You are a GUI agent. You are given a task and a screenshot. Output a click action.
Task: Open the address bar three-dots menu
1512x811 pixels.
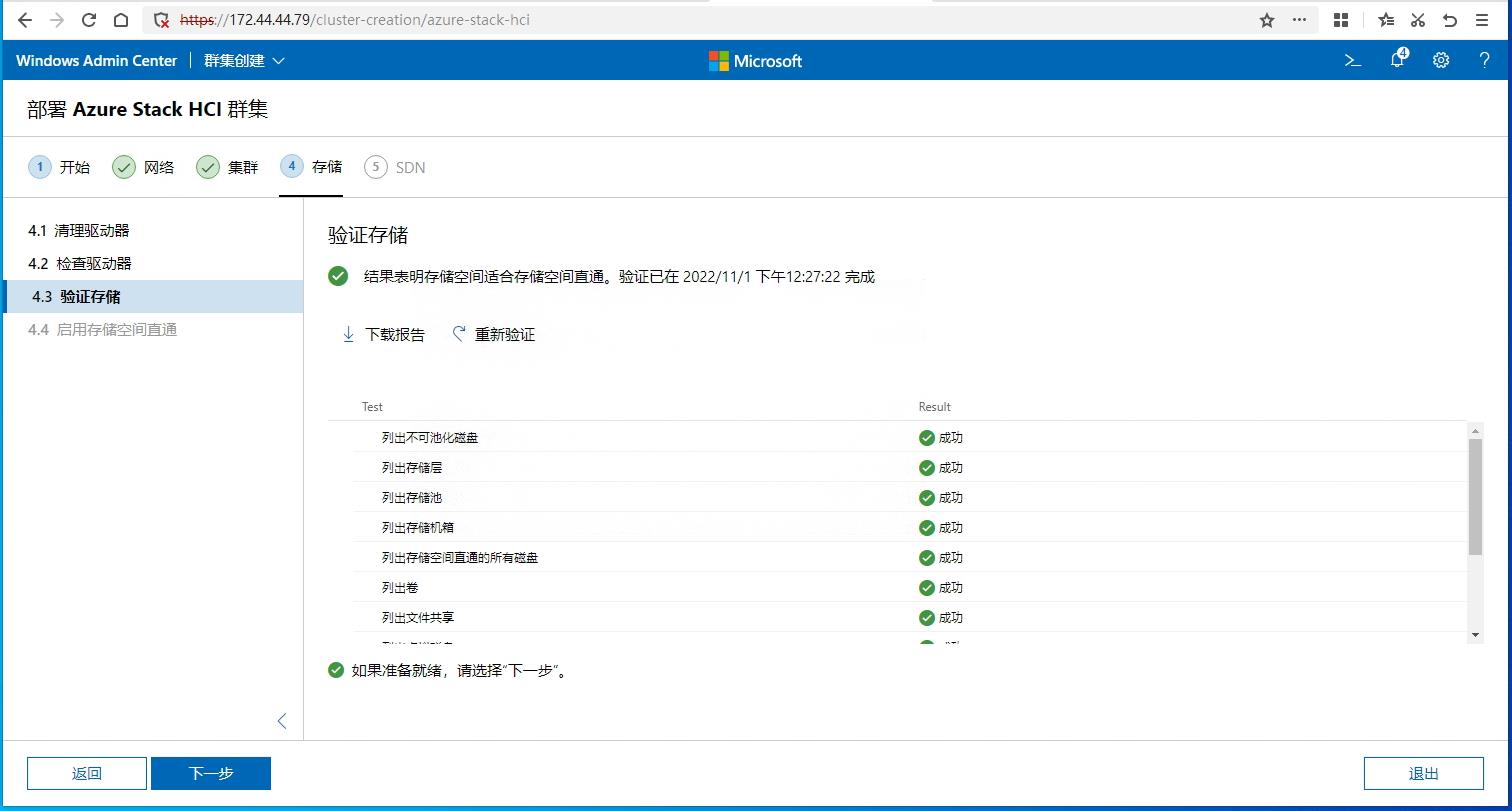point(1299,20)
